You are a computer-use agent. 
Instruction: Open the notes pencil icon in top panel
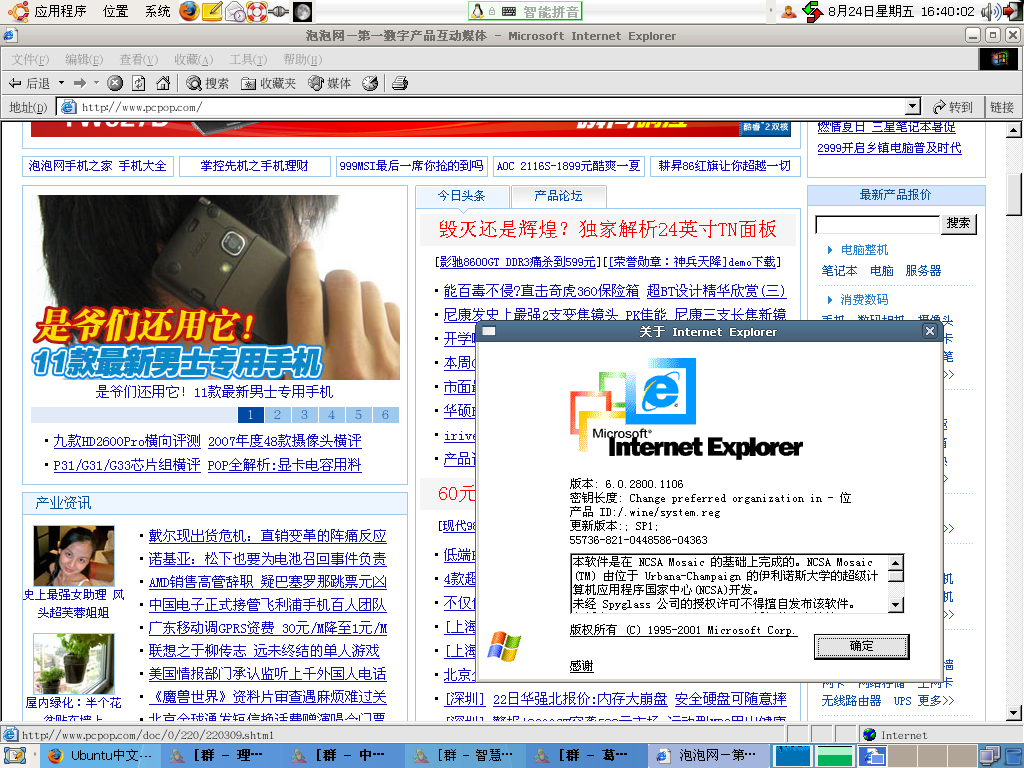[212, 11]
